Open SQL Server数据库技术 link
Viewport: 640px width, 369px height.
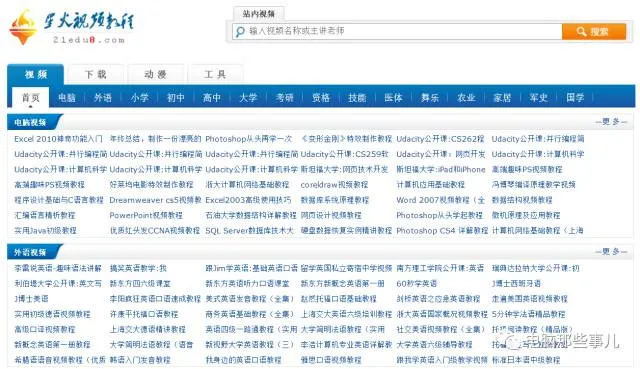[x=249, y=231]
